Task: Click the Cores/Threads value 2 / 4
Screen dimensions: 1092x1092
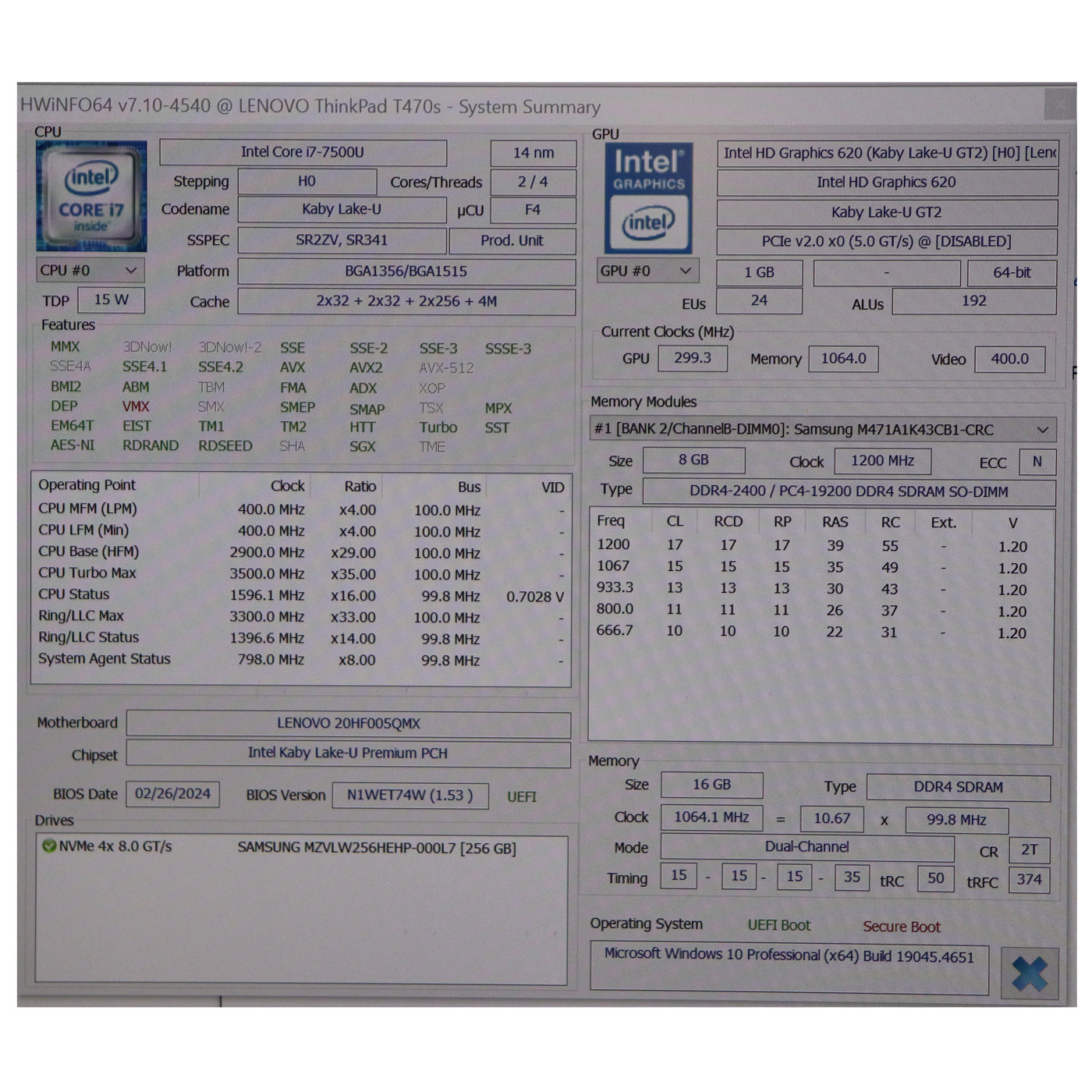Action: (534, 183)
